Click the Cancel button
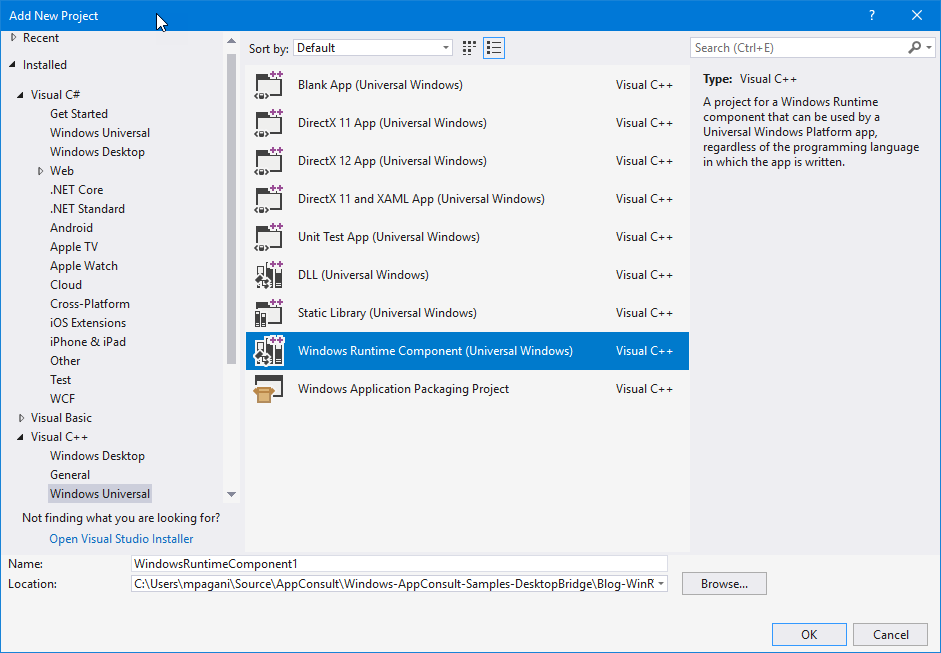Image resolution: width=941 pixels, height=653 pixels. point(890,634)
